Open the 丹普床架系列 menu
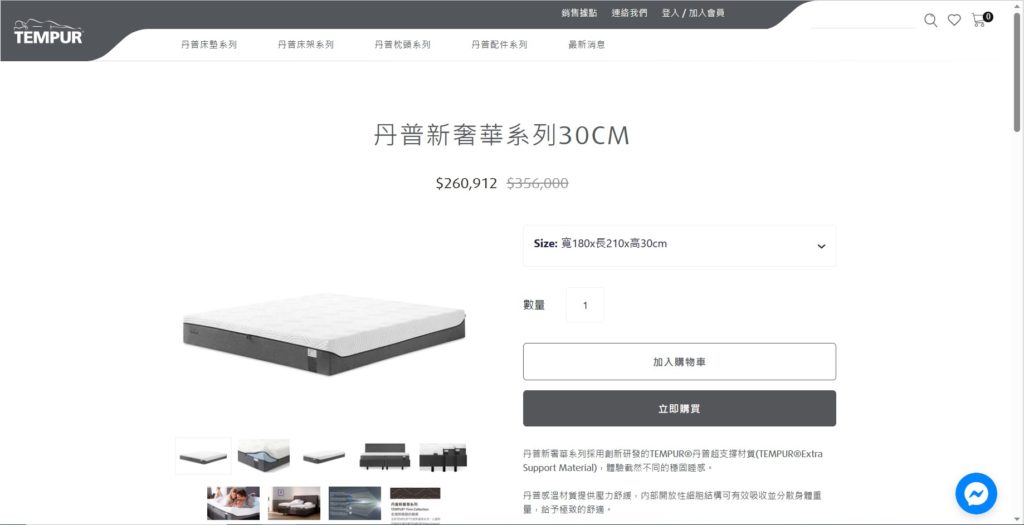 [x=306, y=45]
